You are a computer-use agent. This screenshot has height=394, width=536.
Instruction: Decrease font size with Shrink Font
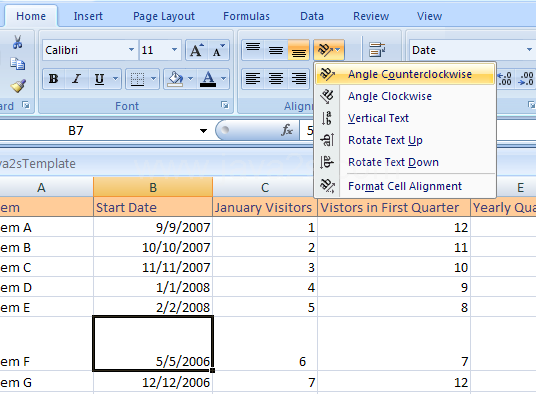tap(218, 50)
